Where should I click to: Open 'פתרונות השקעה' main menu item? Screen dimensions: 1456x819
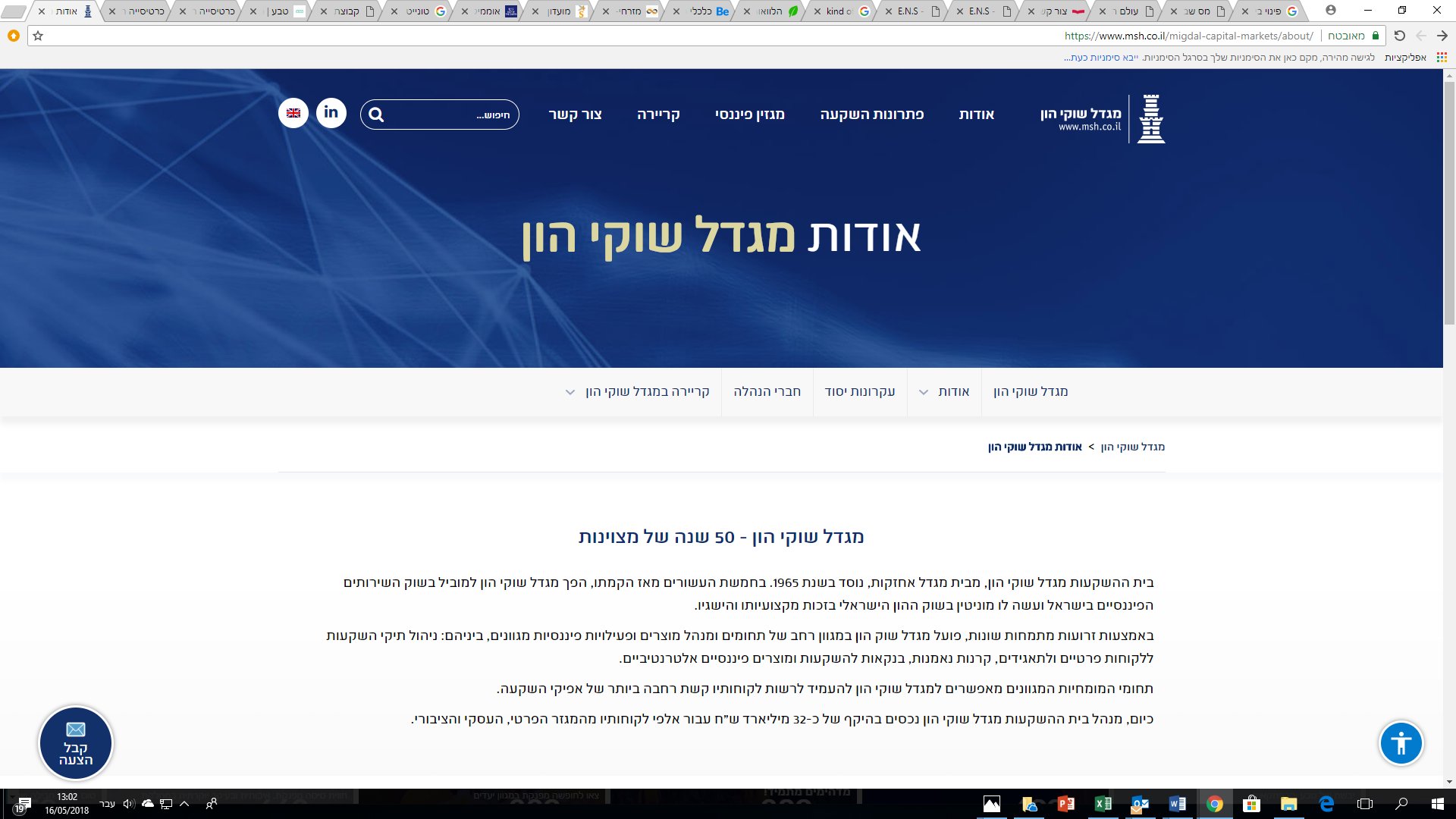(x=871, y=115)
